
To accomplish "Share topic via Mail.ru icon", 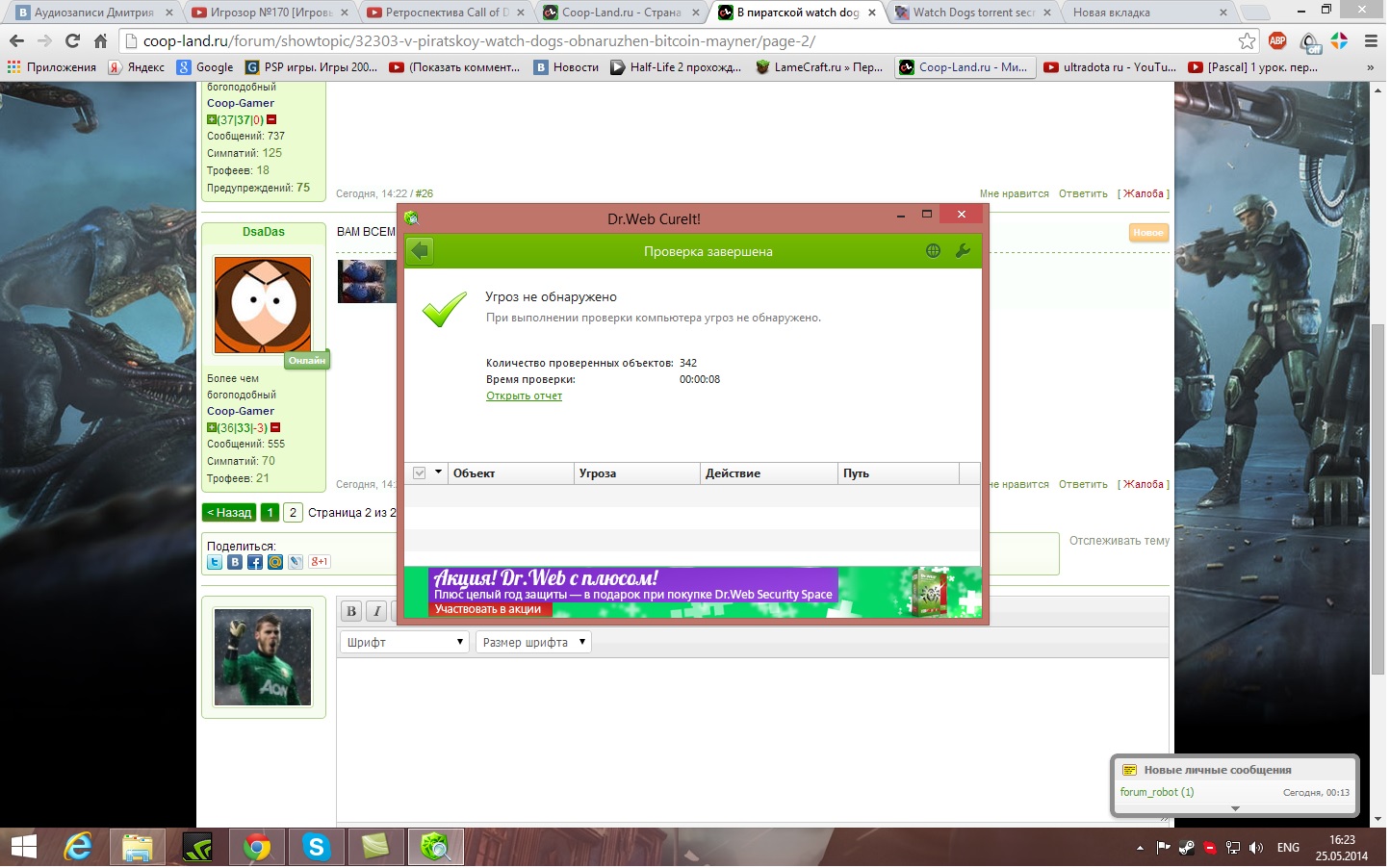I will (275, 562).
